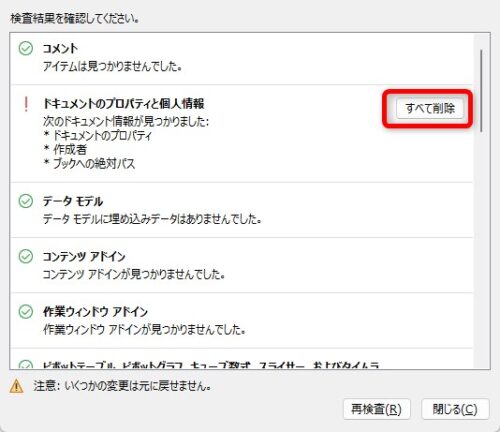
Task: Click the line 次のドキュメント情報が見つかりました:
Action: pyautogui.click(x=126, y=121)
